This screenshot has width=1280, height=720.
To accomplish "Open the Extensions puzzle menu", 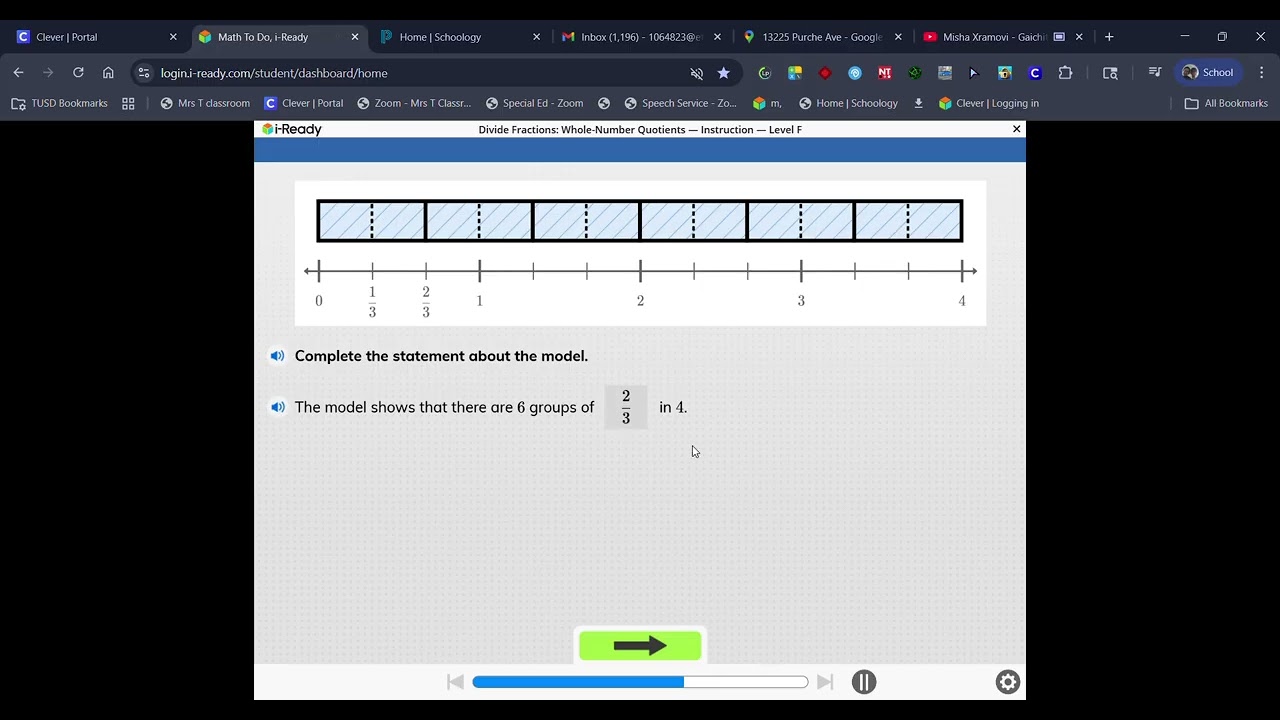I will [x=1065, y=73].
